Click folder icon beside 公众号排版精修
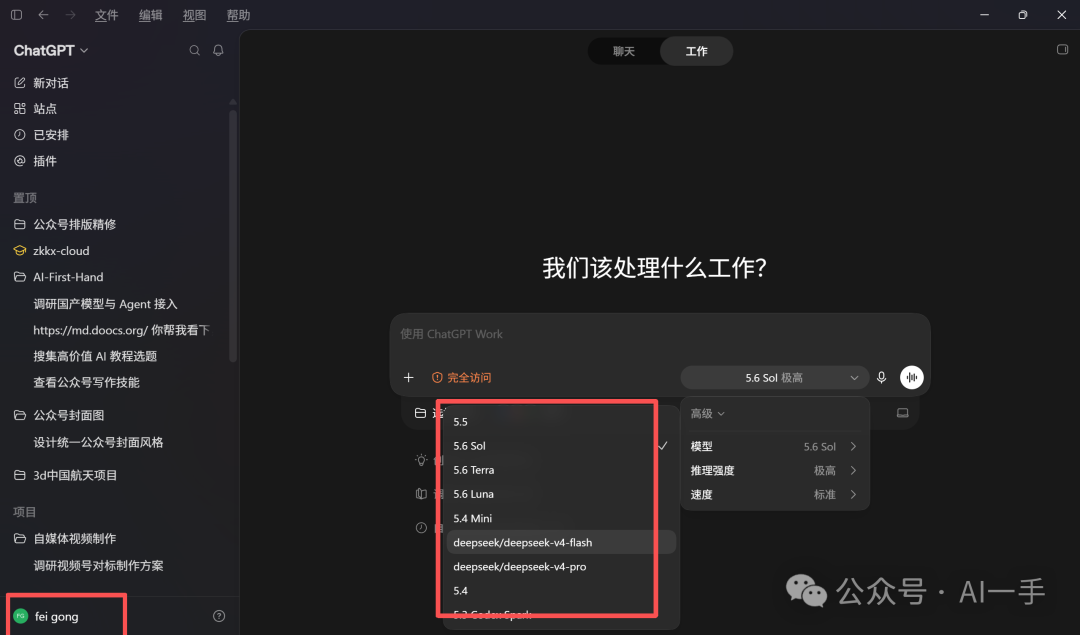1080x635 pixels. [20, 225]
